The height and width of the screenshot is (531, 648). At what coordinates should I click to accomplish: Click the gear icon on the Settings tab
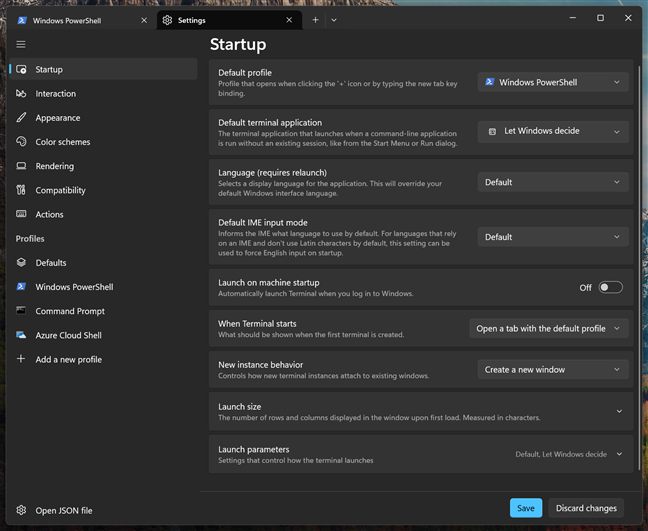click(167, 20)
